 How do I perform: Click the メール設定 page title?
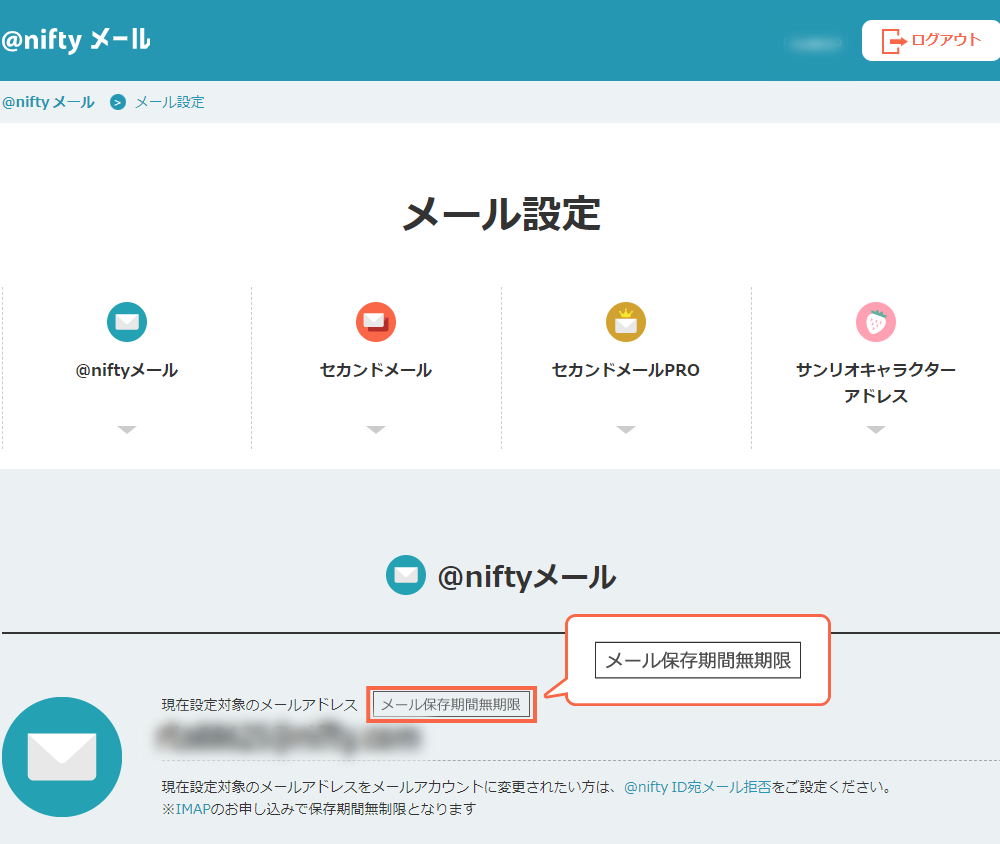[501, 214]
